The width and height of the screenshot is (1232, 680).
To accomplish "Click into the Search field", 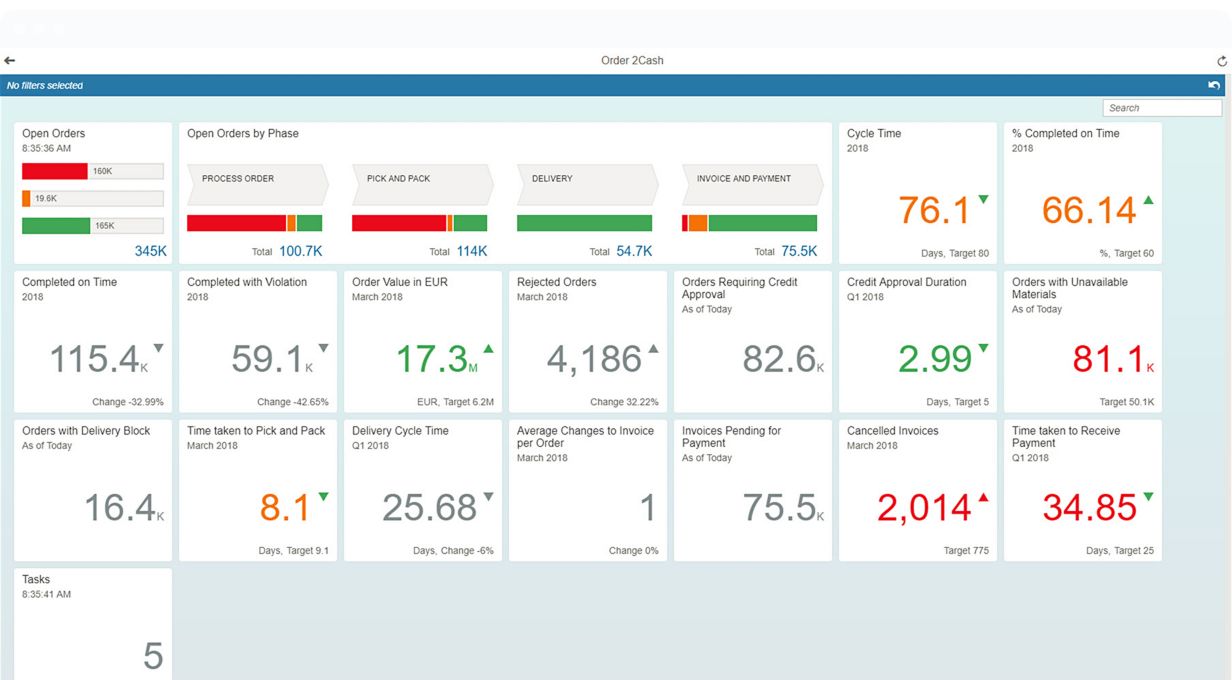I will coord(1161,108).
